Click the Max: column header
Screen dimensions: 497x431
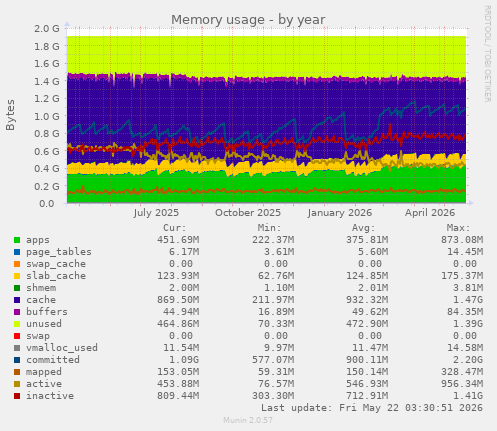[458, 228]
